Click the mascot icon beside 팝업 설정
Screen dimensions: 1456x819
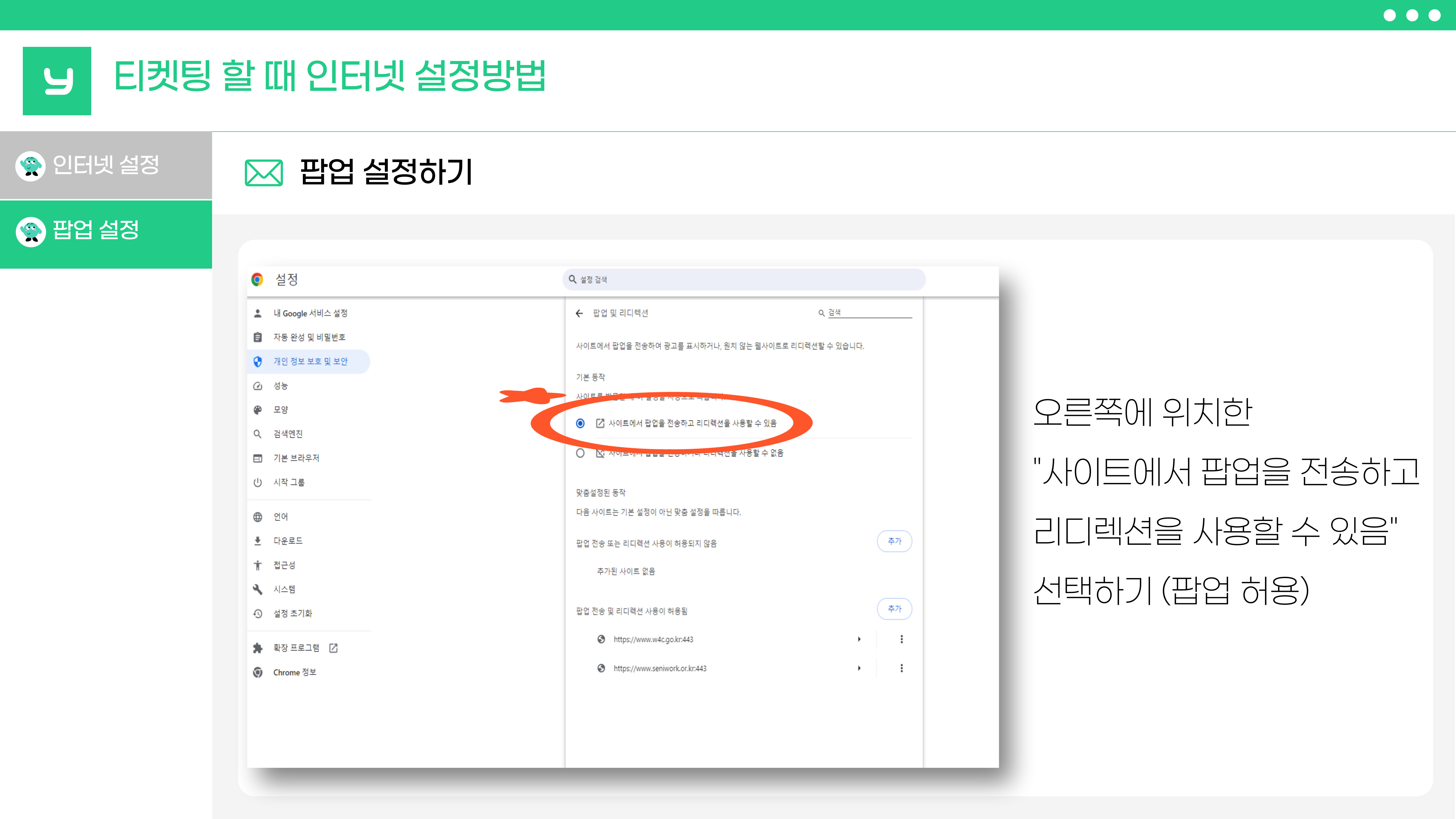click(31, 232)
